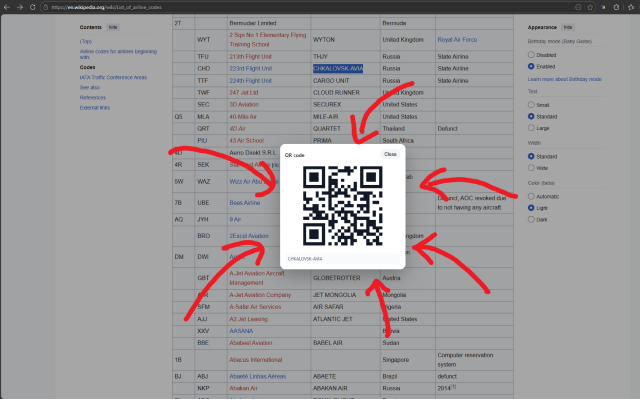
Task: Open Abacus International link
Action: [256, 360]
